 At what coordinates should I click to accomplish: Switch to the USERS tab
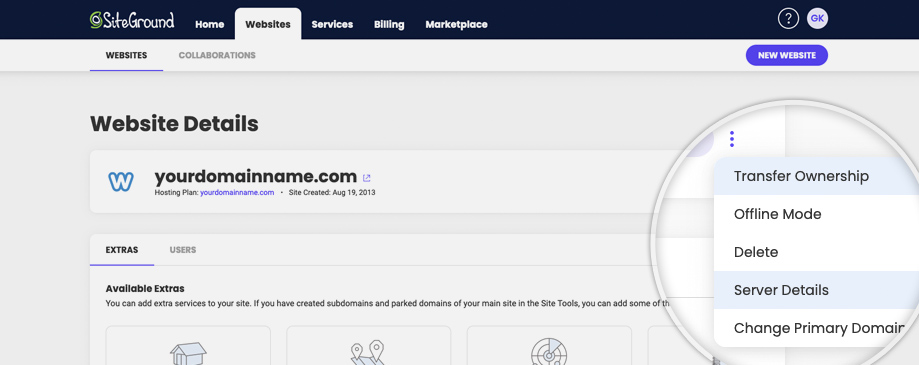pyautogui.click(x=183, y=250)
